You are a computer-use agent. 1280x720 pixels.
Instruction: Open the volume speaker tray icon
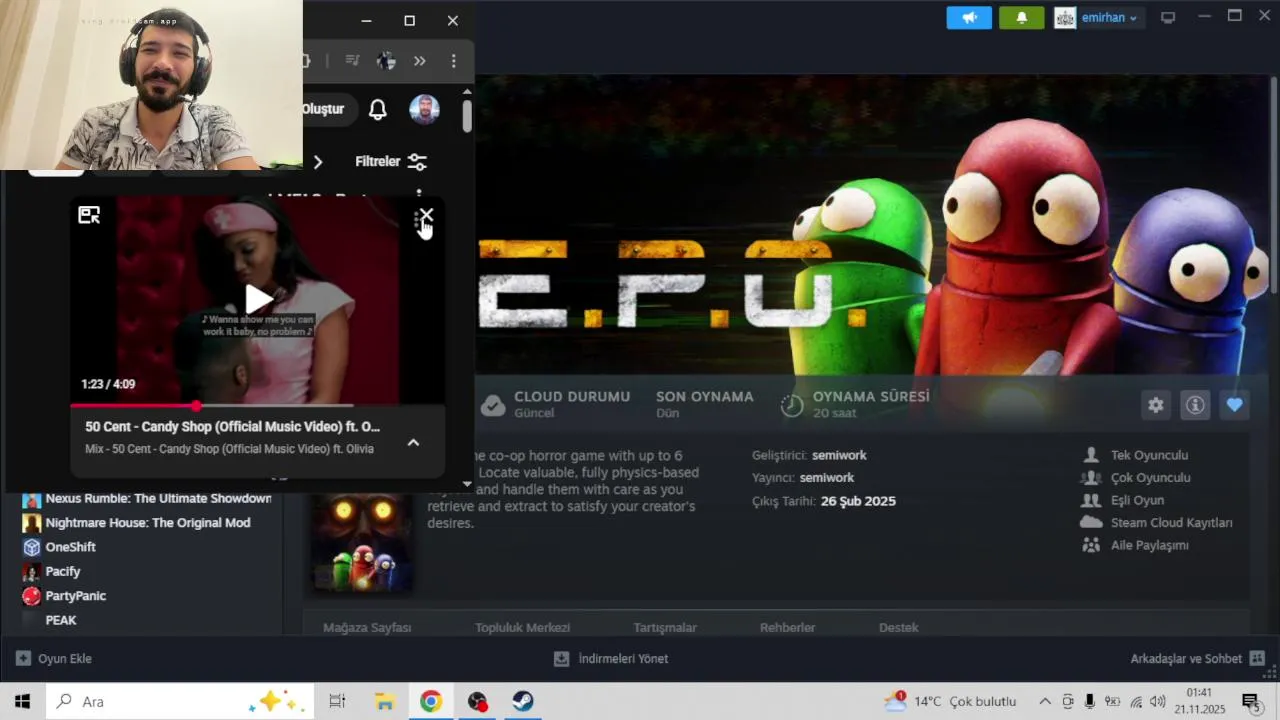(x=1158, y=701)
